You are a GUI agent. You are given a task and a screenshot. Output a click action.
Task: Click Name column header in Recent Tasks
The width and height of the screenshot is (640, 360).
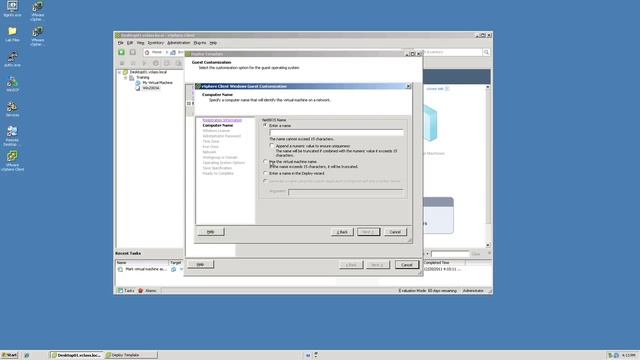coord(142,263)
